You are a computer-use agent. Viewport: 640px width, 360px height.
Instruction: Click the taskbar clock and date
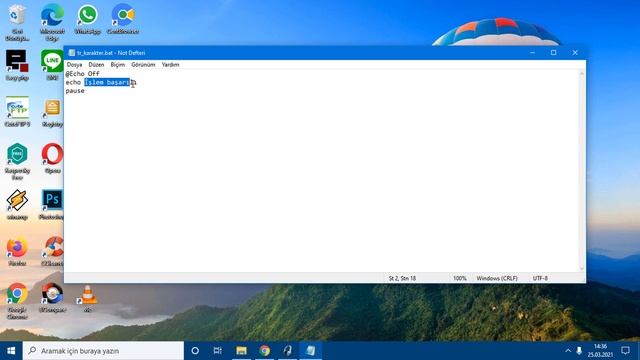pos(600,351)
